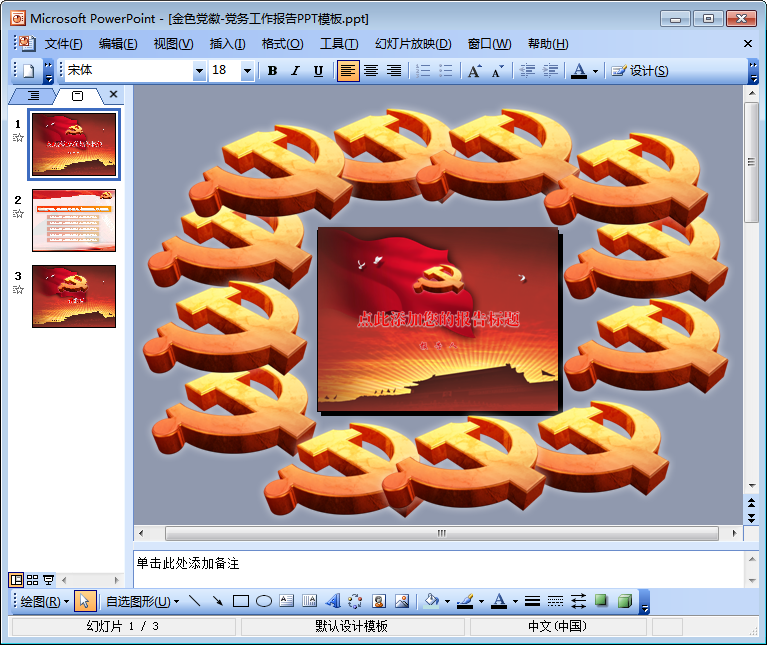Apply bold formatting

(272, 71)
